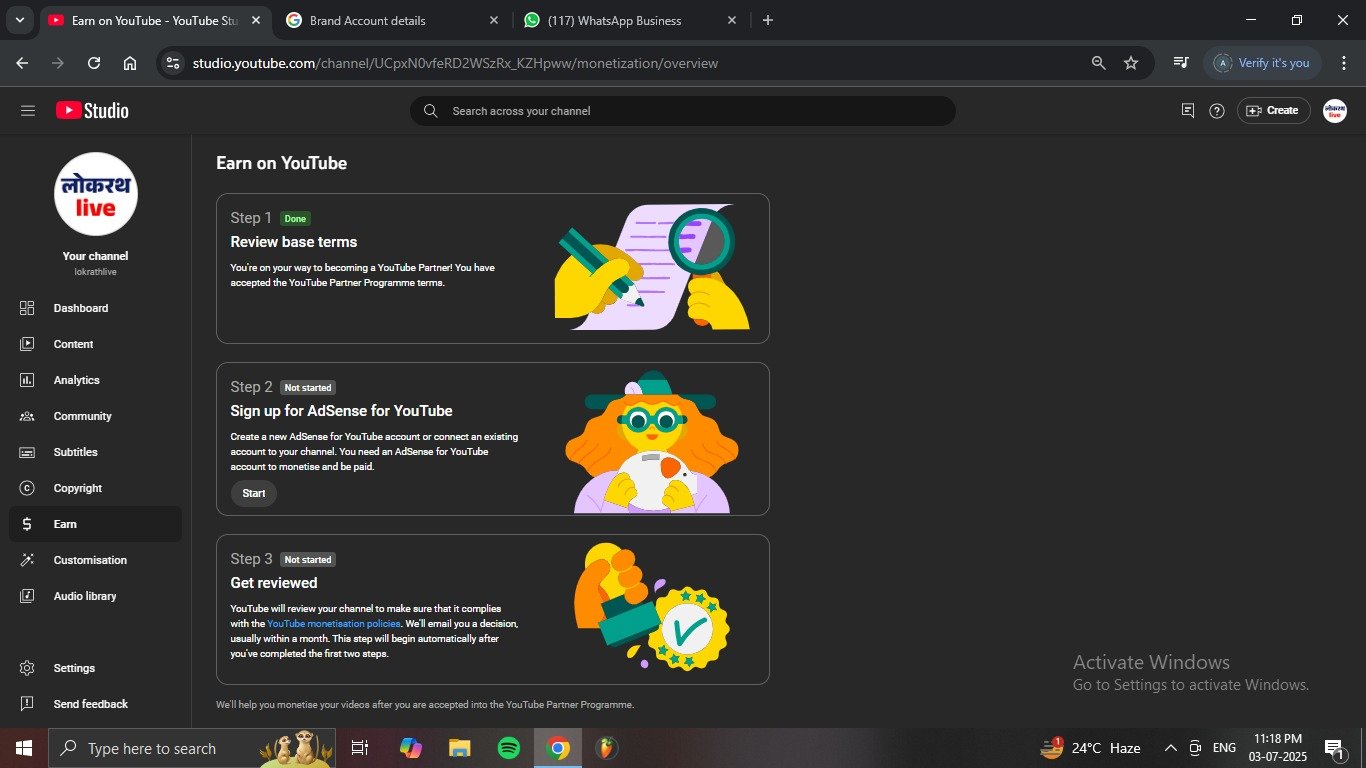Open Copilot icon on taskbar
Viewport: 1366px width, 768px height.
click(x=410, y=748)
